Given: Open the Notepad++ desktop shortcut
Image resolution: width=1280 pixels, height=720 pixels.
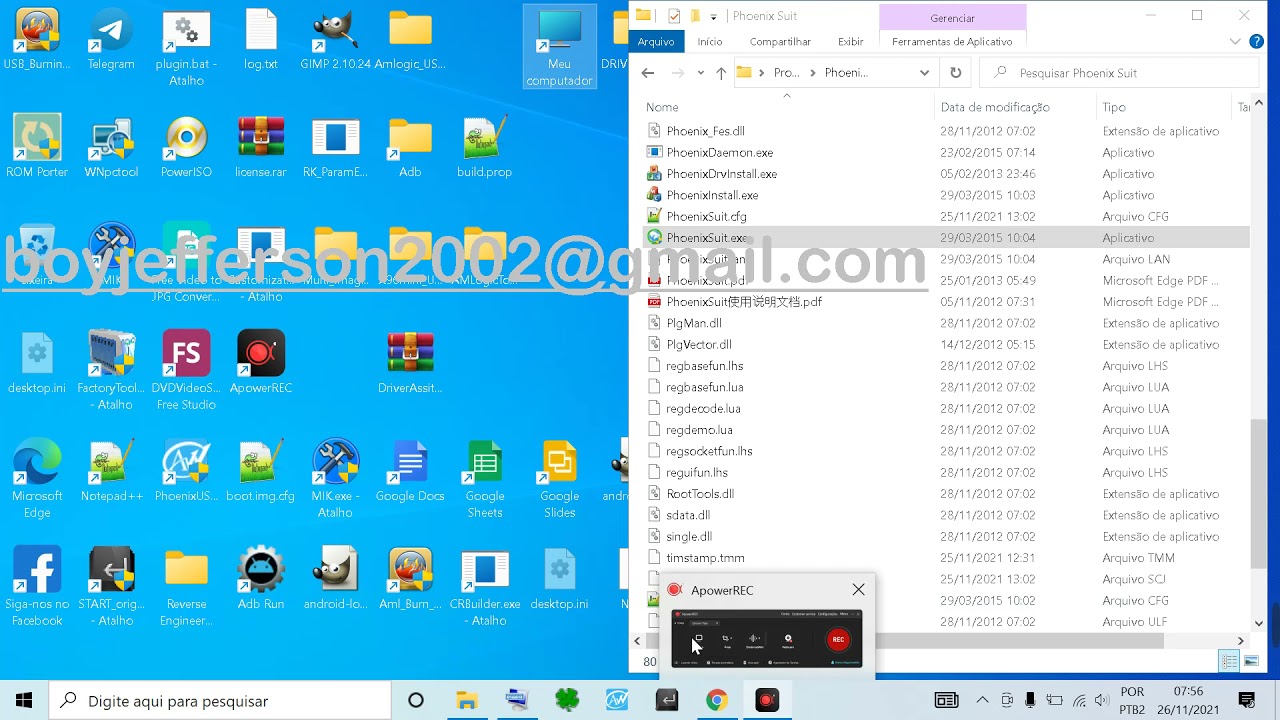Looking at the screenshot, I should 111,470.
